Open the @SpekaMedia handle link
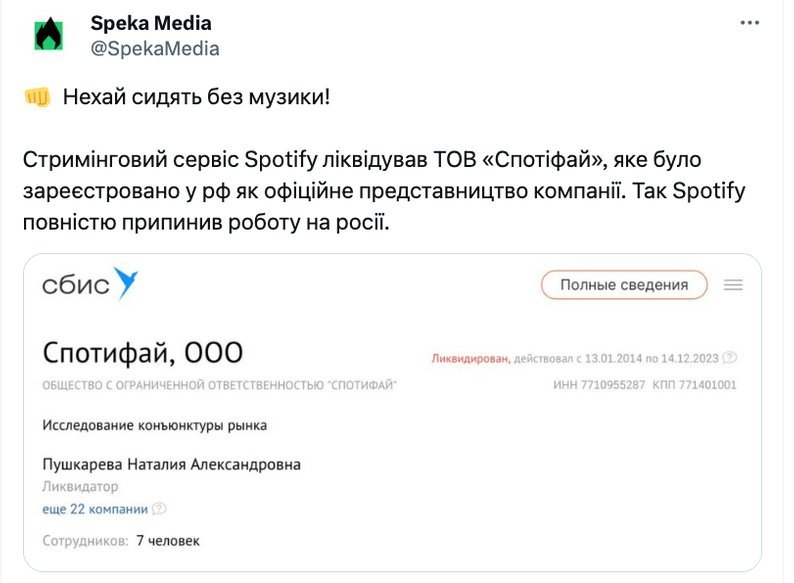 pyautogui.click(x=155, y=48)
